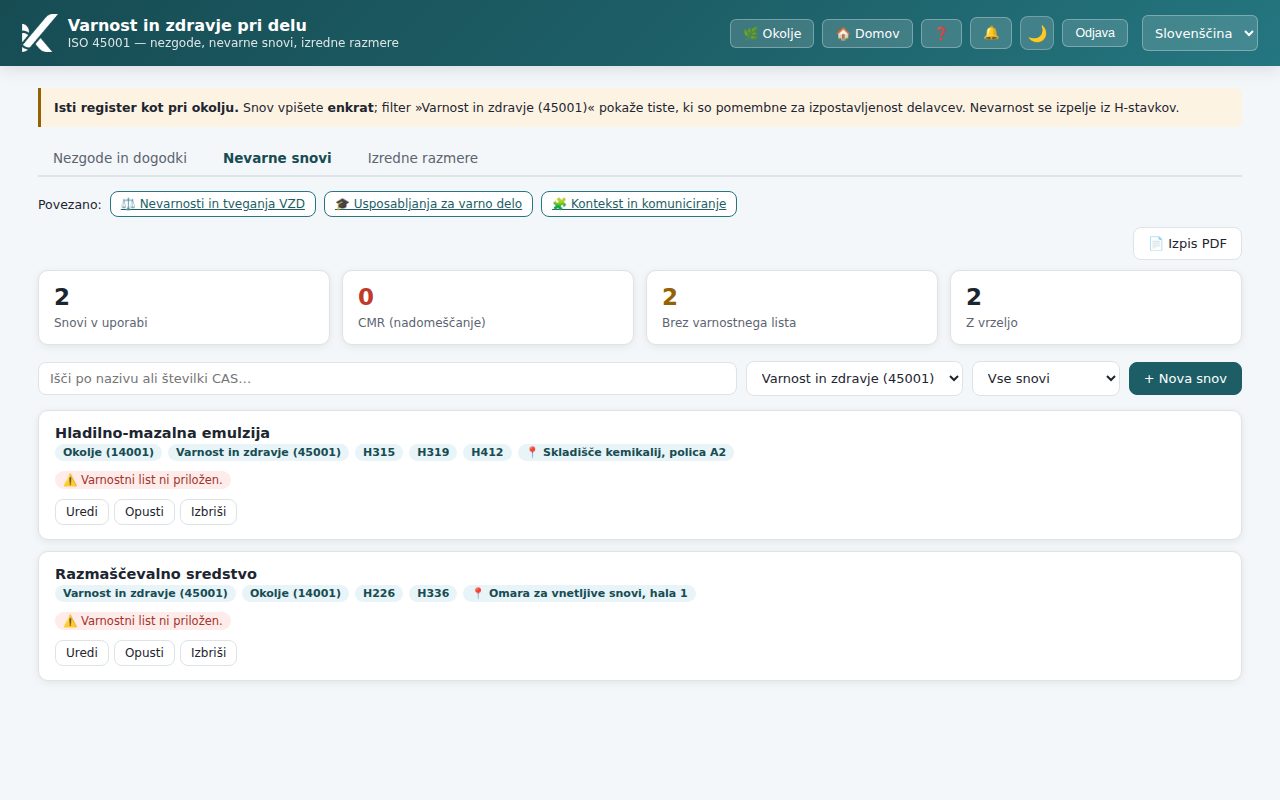
Task: Click H226 hazard tag
Action: pyautogui.click(x=379, y=593)
